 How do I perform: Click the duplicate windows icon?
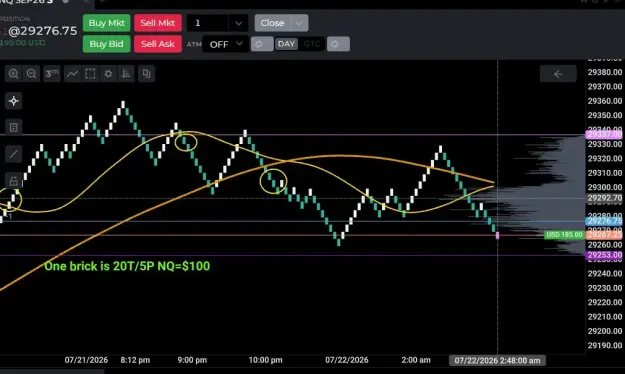[146, 74]
